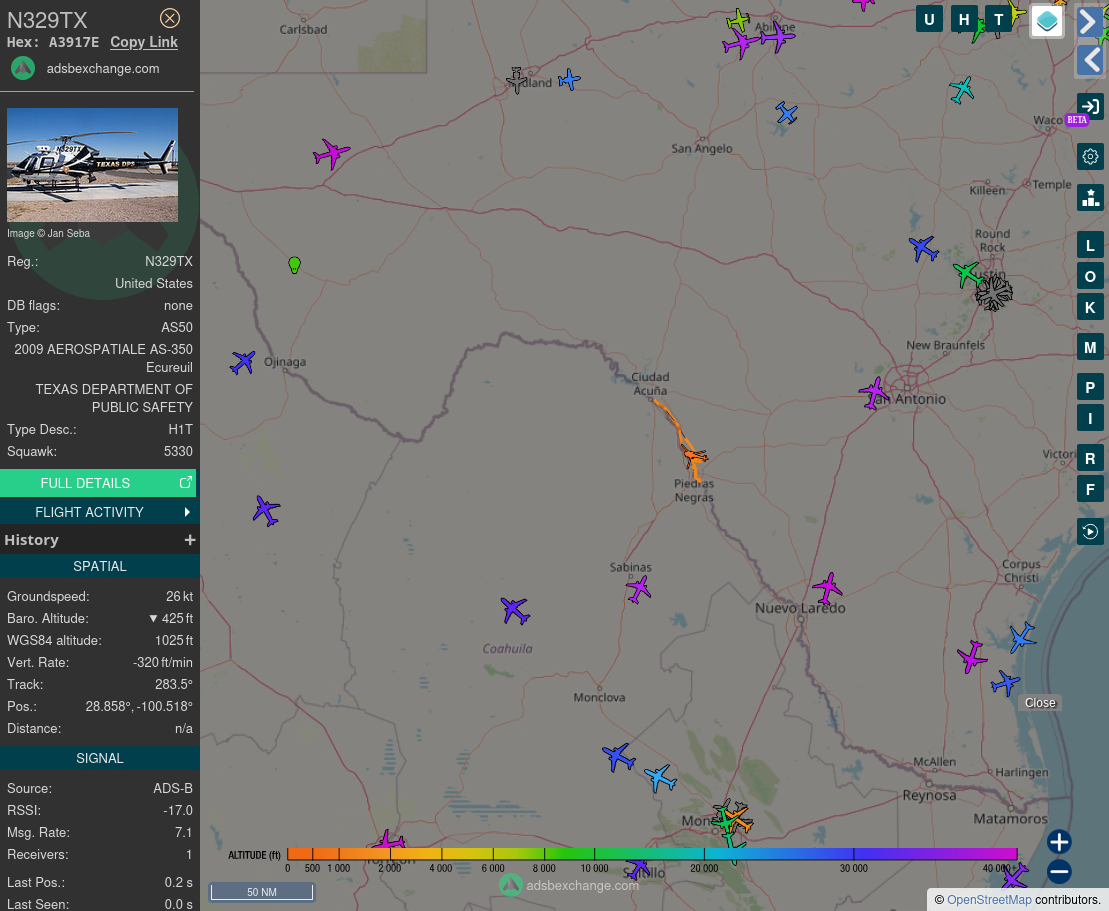
Task: Select the blue airplane beside Ojinaga
Action: (x=243, y=362)
